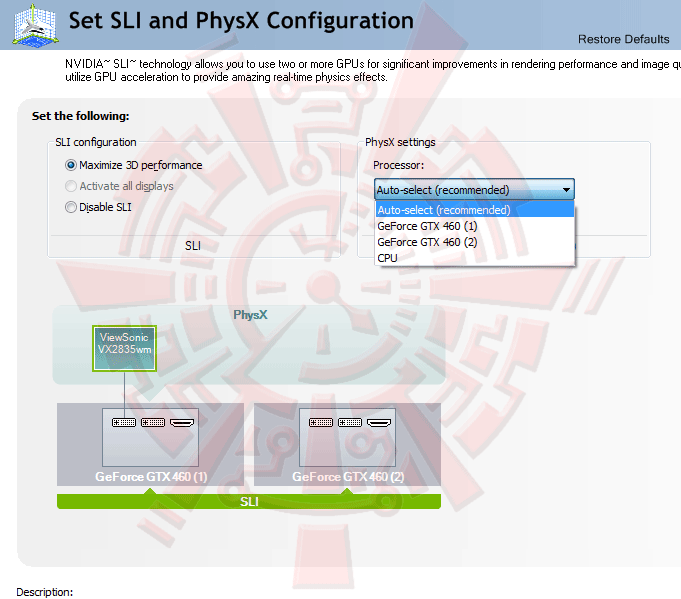The width and height of the screenshot is (681, 599).
Task: Click second DVI port on GTX 460 (2)
Action: 350,422
